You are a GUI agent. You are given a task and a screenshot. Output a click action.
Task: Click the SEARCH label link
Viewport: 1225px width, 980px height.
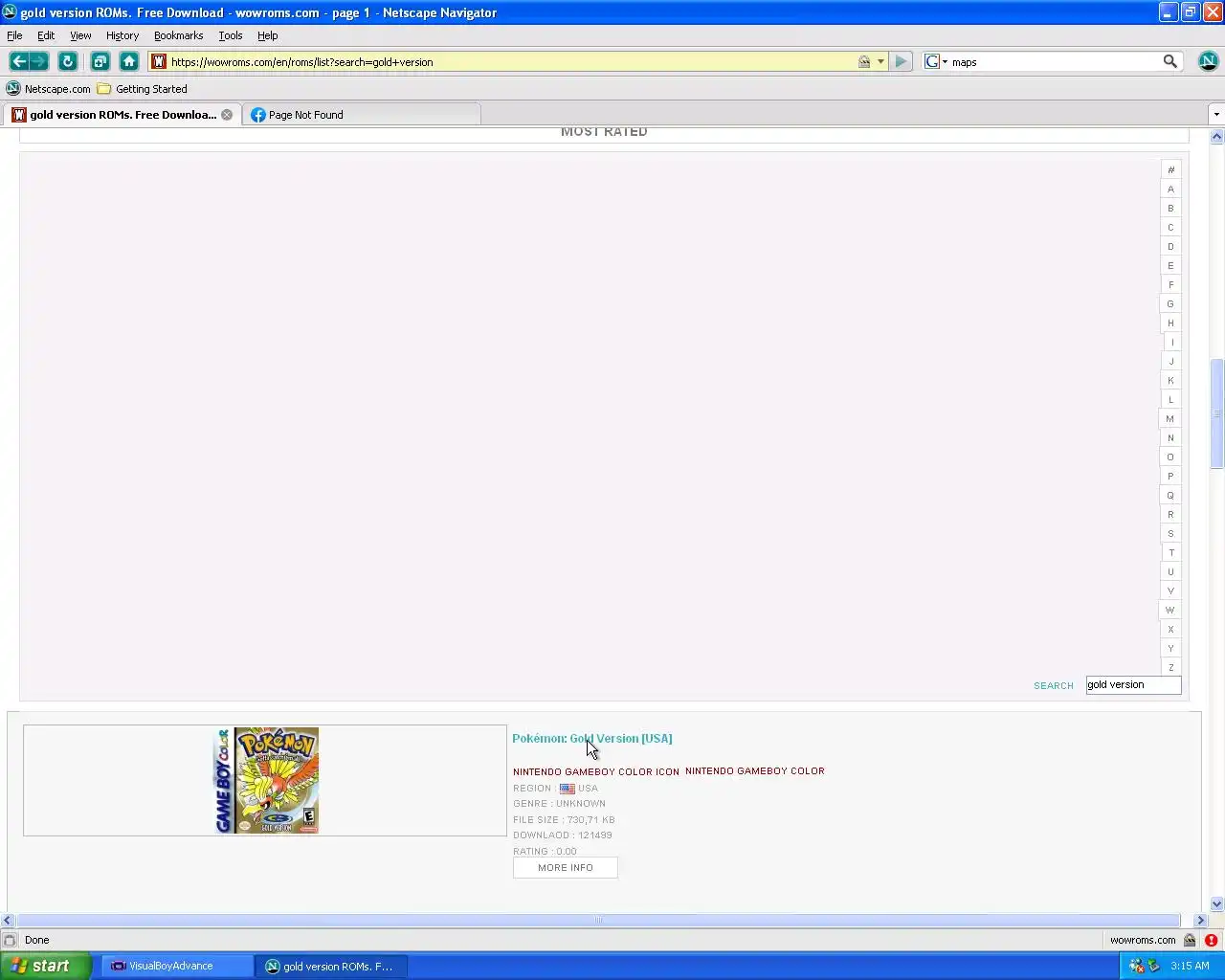tap(1054, 685)
